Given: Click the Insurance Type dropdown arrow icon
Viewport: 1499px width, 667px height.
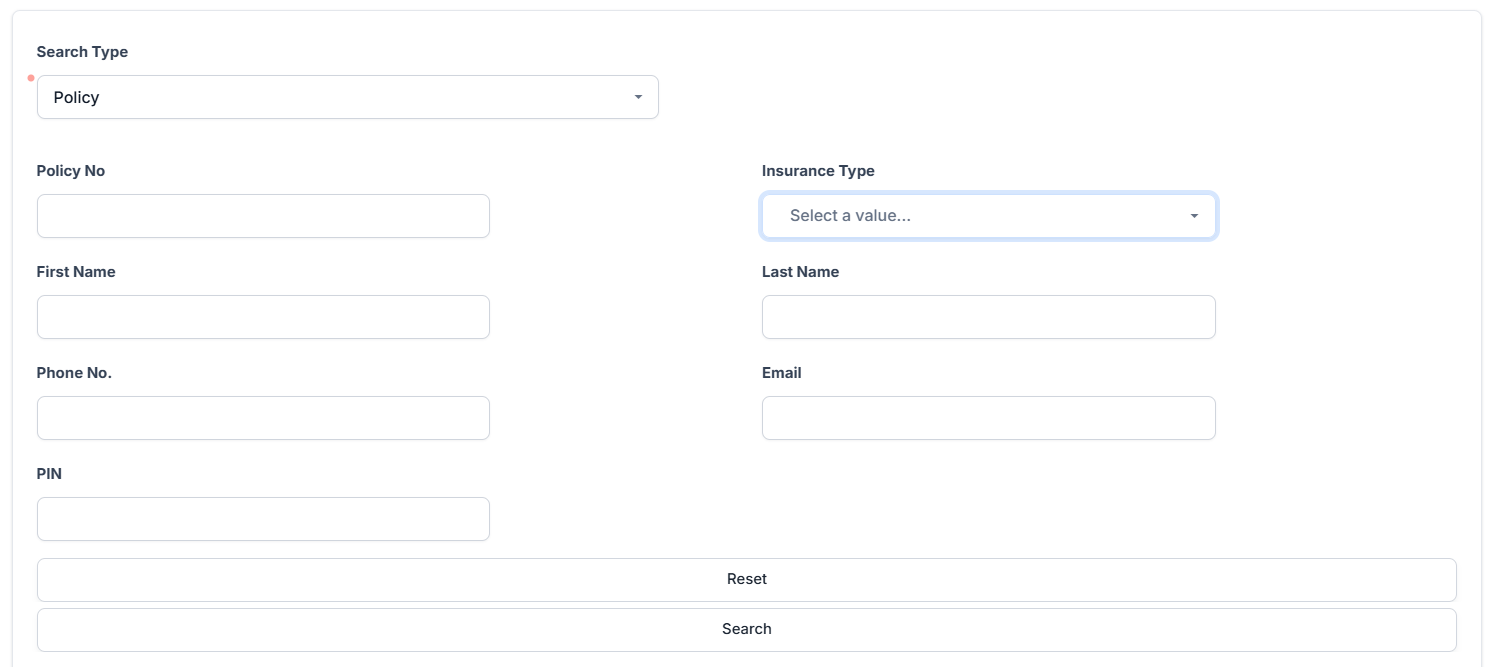Looking at the screenshot, I should point(1194,216).
